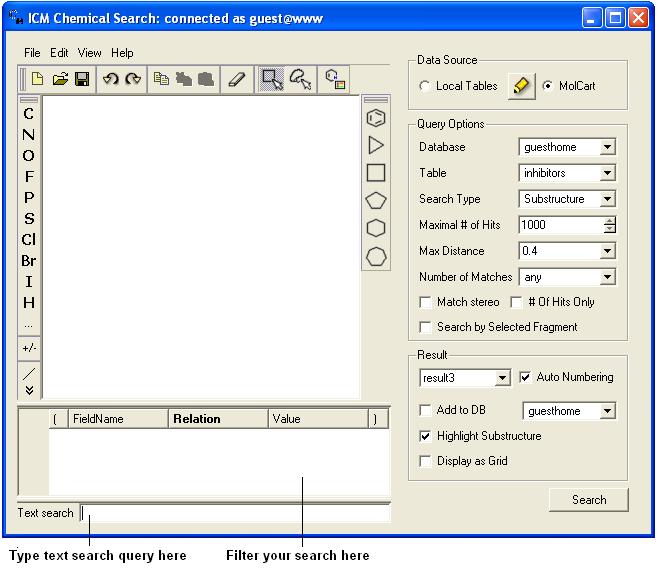Click the Search button

coord(589,500)
